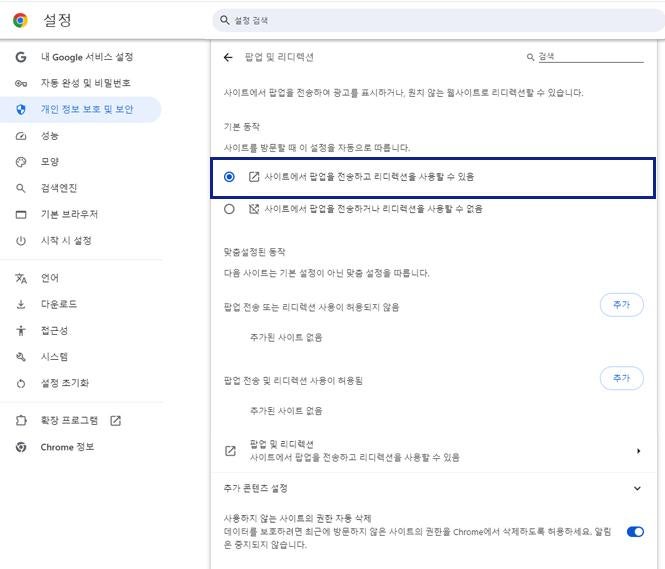Open the 팝업 및 리디렉션 row arrow
This screenshot has width=665, height=569.
[x=638, y=451]
